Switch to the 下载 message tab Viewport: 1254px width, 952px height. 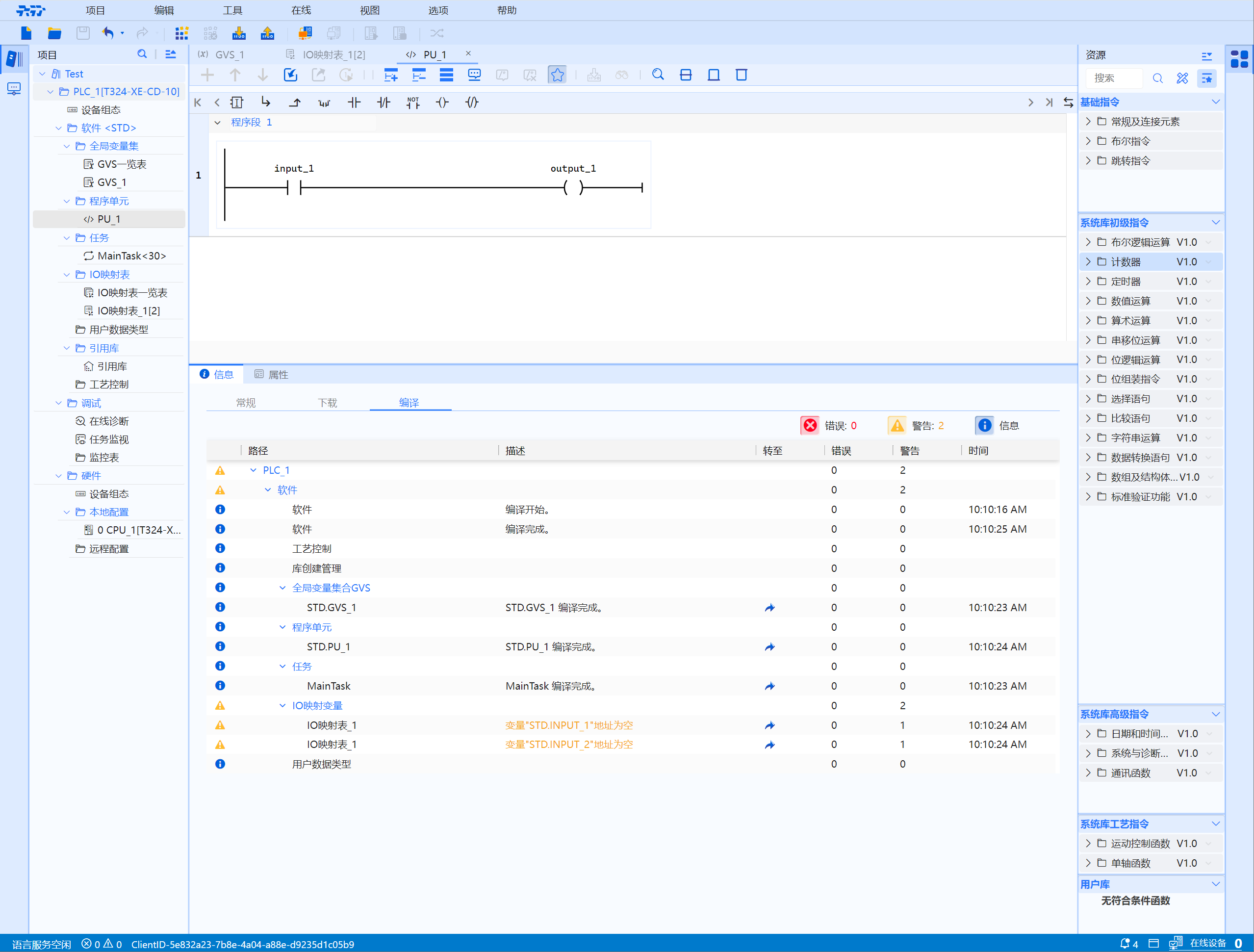point(327,403)
